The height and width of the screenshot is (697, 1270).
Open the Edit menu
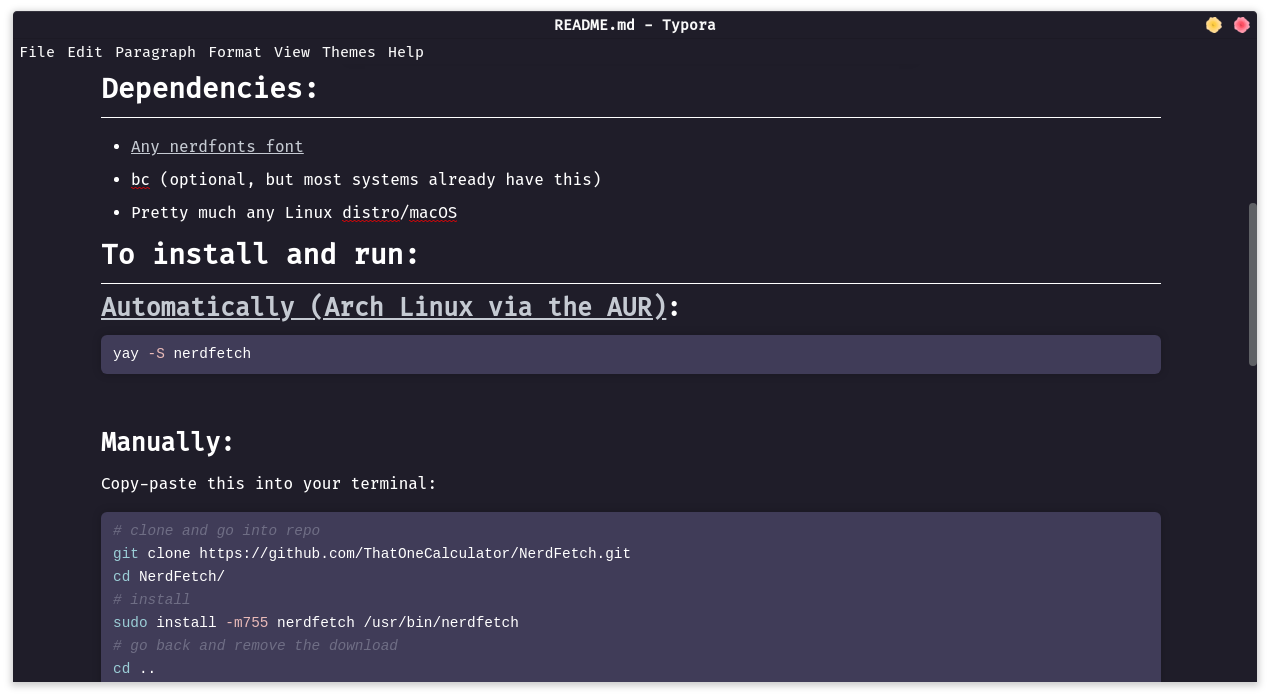tap(85, 52)
